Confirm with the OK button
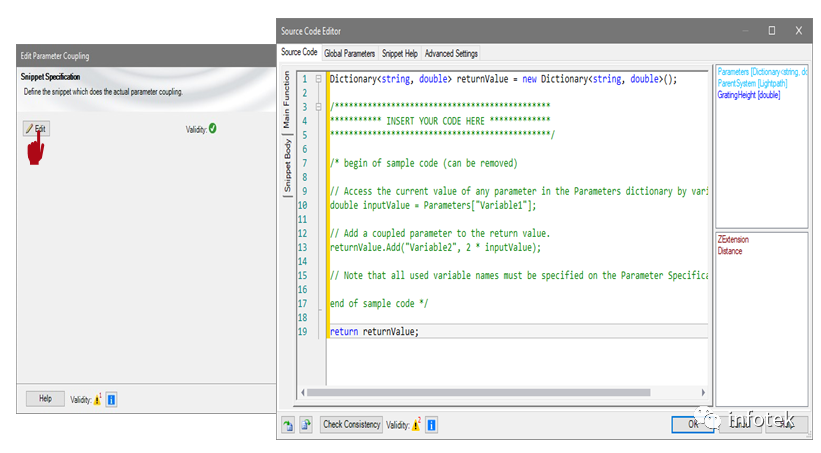 pyautogui.click(x=693, y=424)
